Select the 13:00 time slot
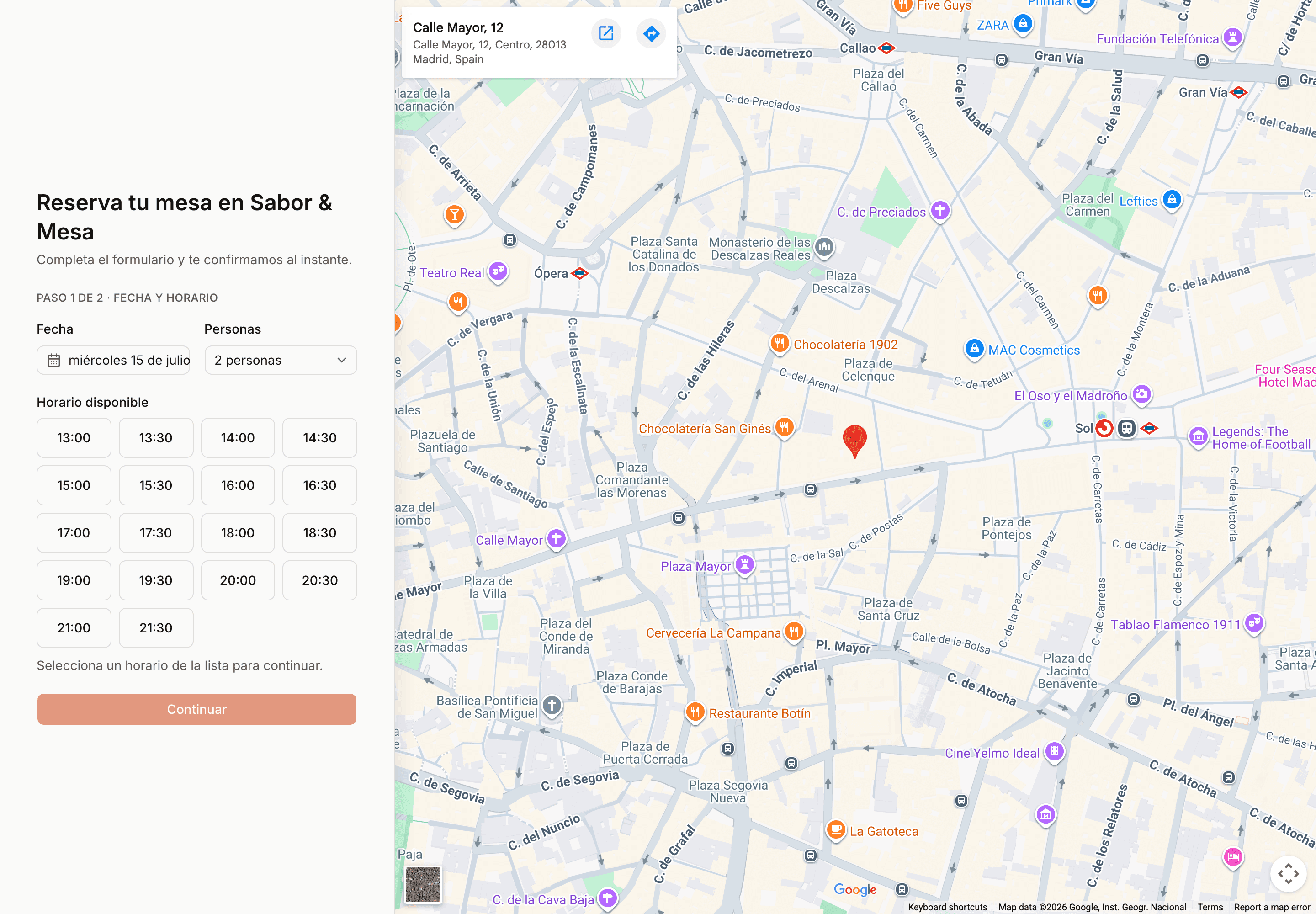The image size is (1316, 914). (x=74, y=437)
